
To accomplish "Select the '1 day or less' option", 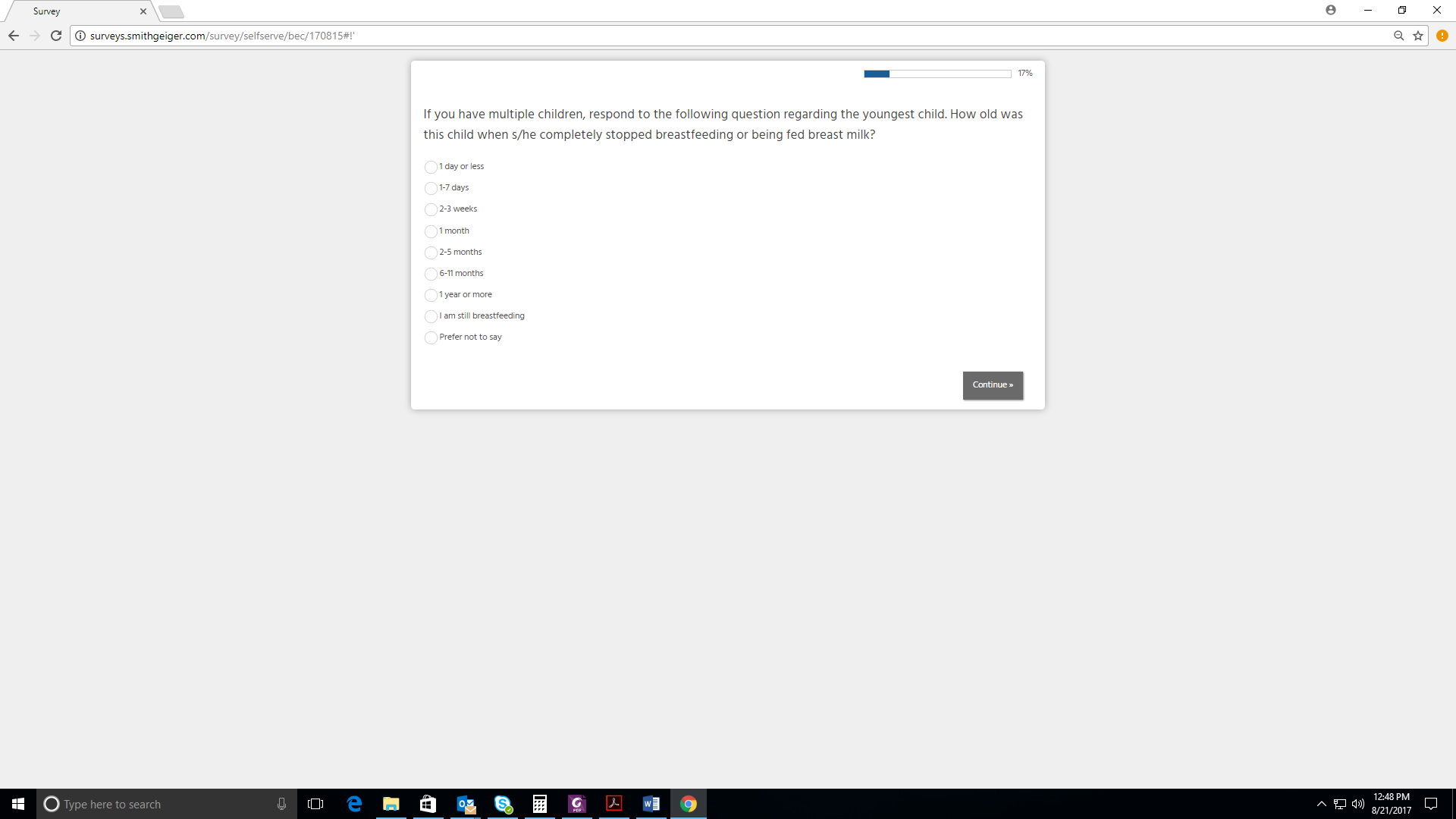I will pyautogui.click(x=431, y=167).
